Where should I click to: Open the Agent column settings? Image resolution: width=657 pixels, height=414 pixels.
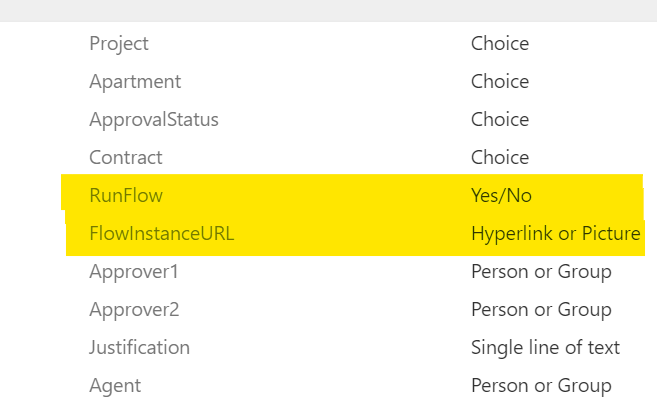tap(115, 386)
